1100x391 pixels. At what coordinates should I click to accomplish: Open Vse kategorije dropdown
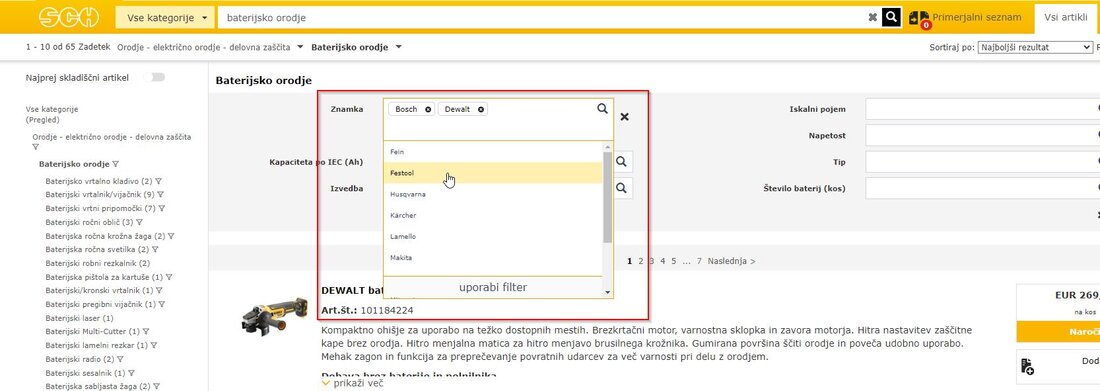click(165, 18)
